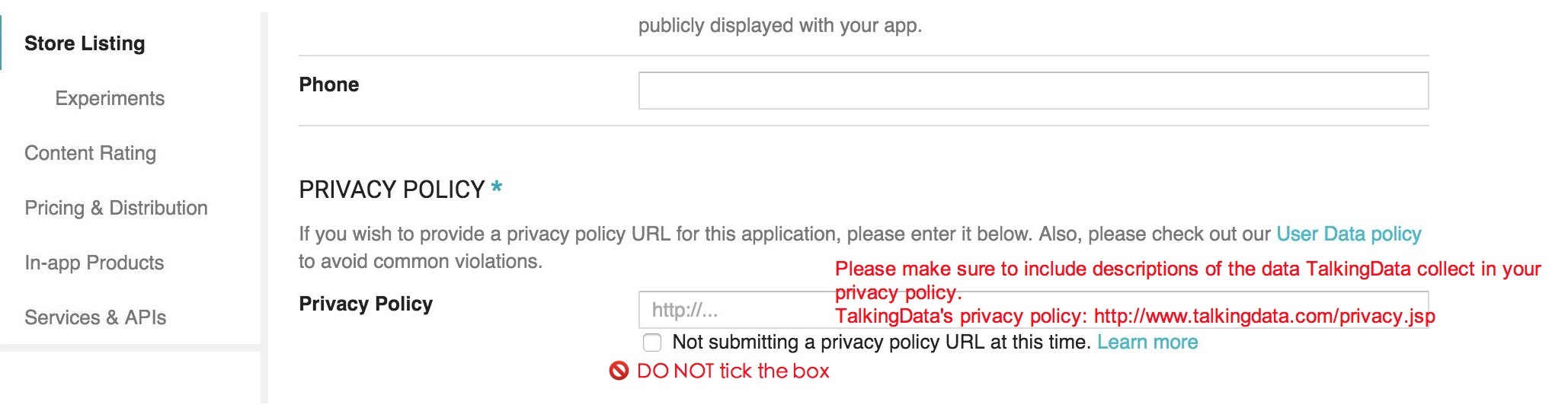Image resolution: width=1568 pixels, height=408 pixels.
Task: Navigate to In-app Products
Action: pyautogui.click(x=94, y=263)
